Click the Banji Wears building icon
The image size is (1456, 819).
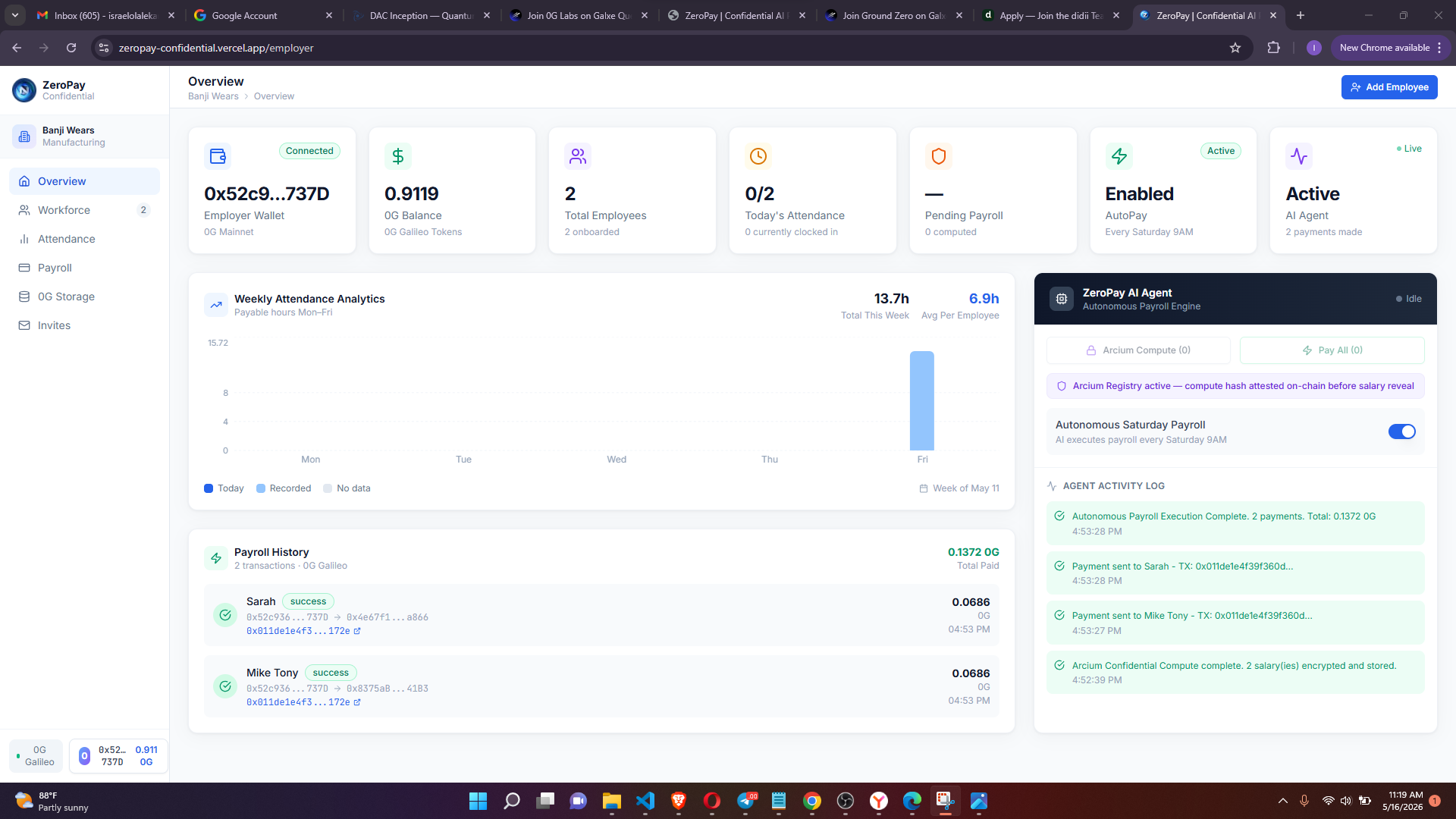pos(24,136)
